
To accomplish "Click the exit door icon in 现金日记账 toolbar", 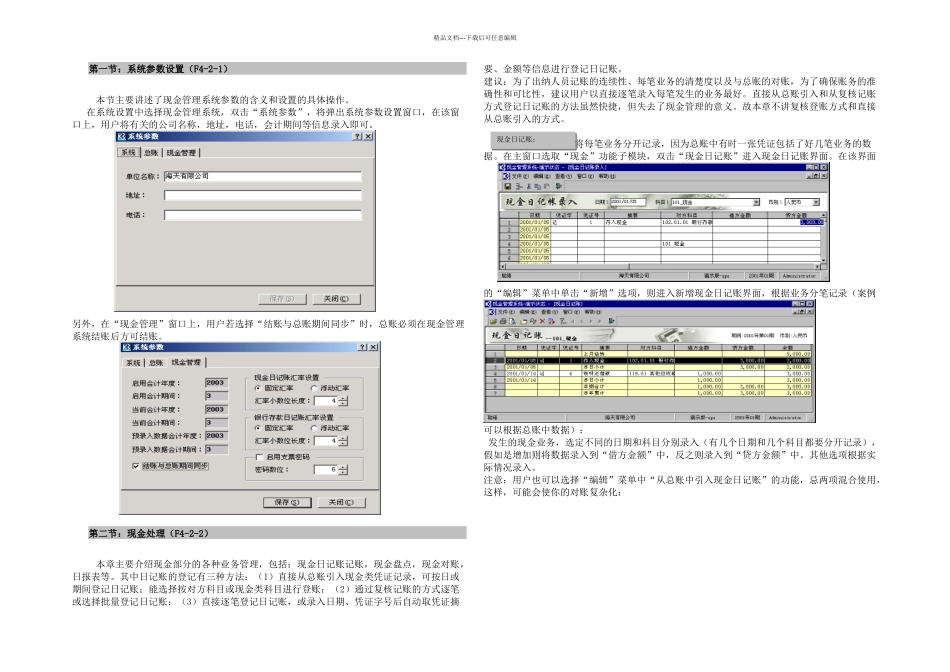I will tap(611, 321).
